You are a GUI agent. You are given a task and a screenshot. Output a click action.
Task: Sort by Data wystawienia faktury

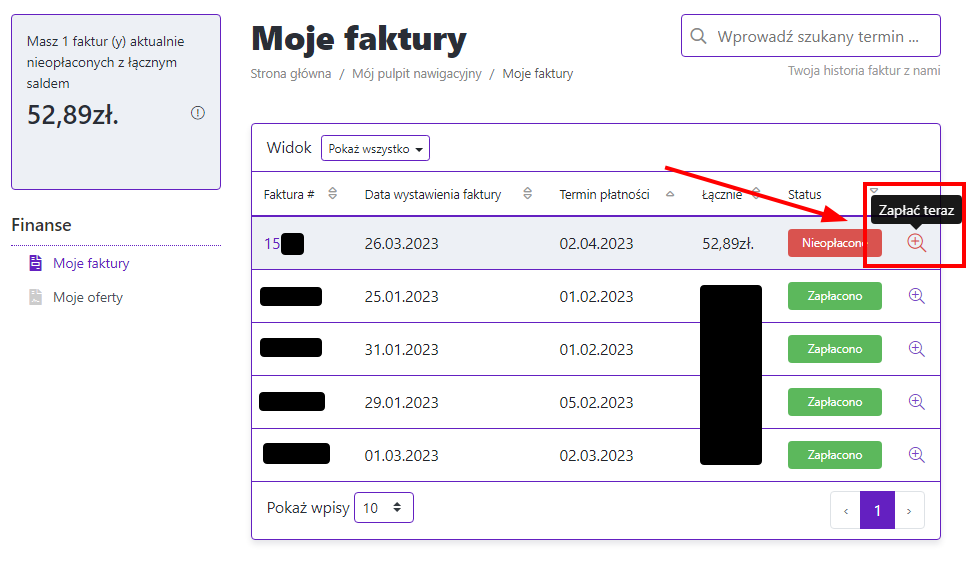(527, 194)
